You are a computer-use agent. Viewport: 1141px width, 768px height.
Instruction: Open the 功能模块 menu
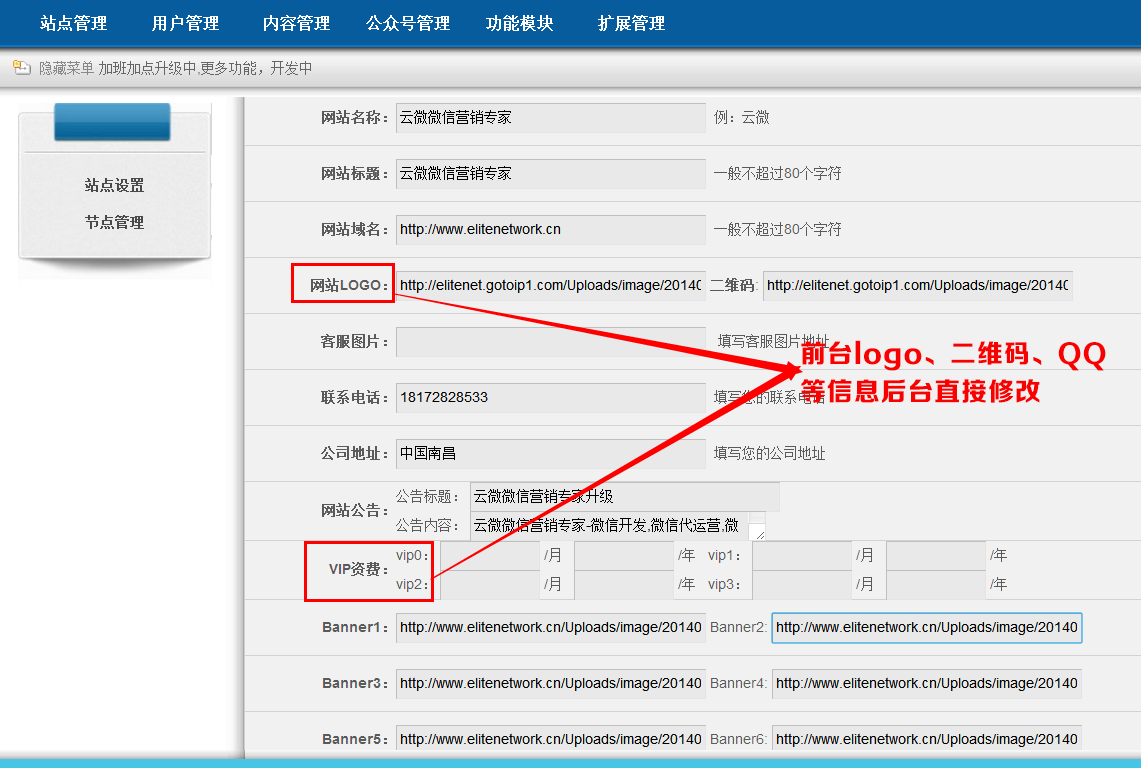(x=520, y=23)
